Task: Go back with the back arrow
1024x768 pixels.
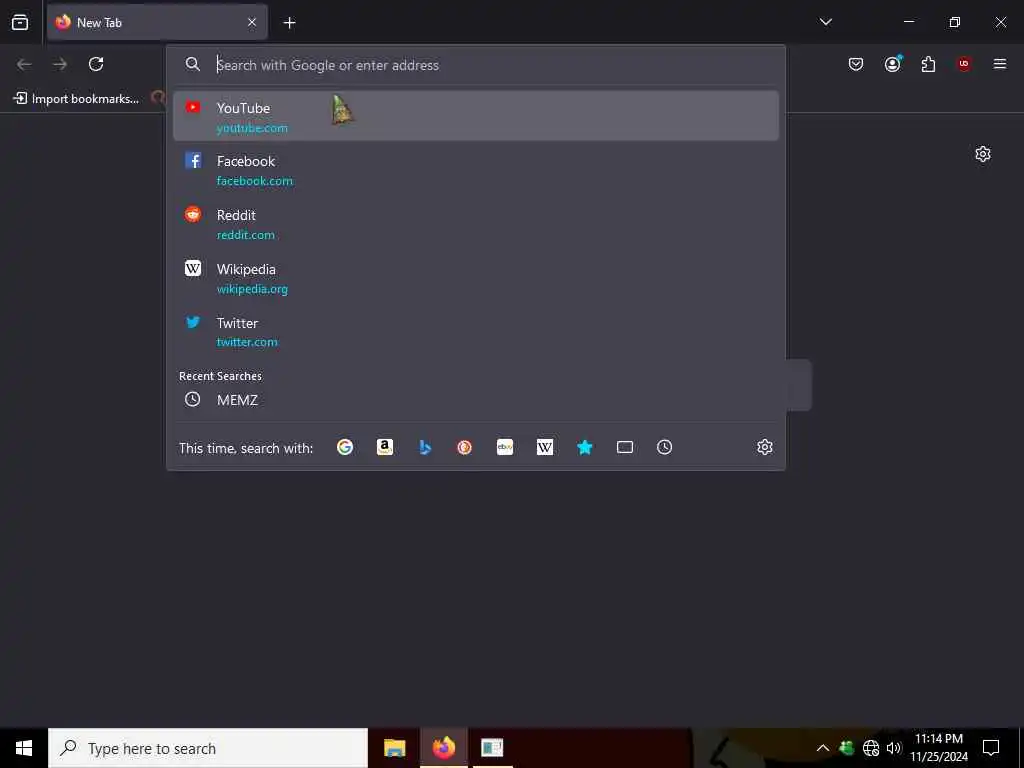Action: coord(24,64)
